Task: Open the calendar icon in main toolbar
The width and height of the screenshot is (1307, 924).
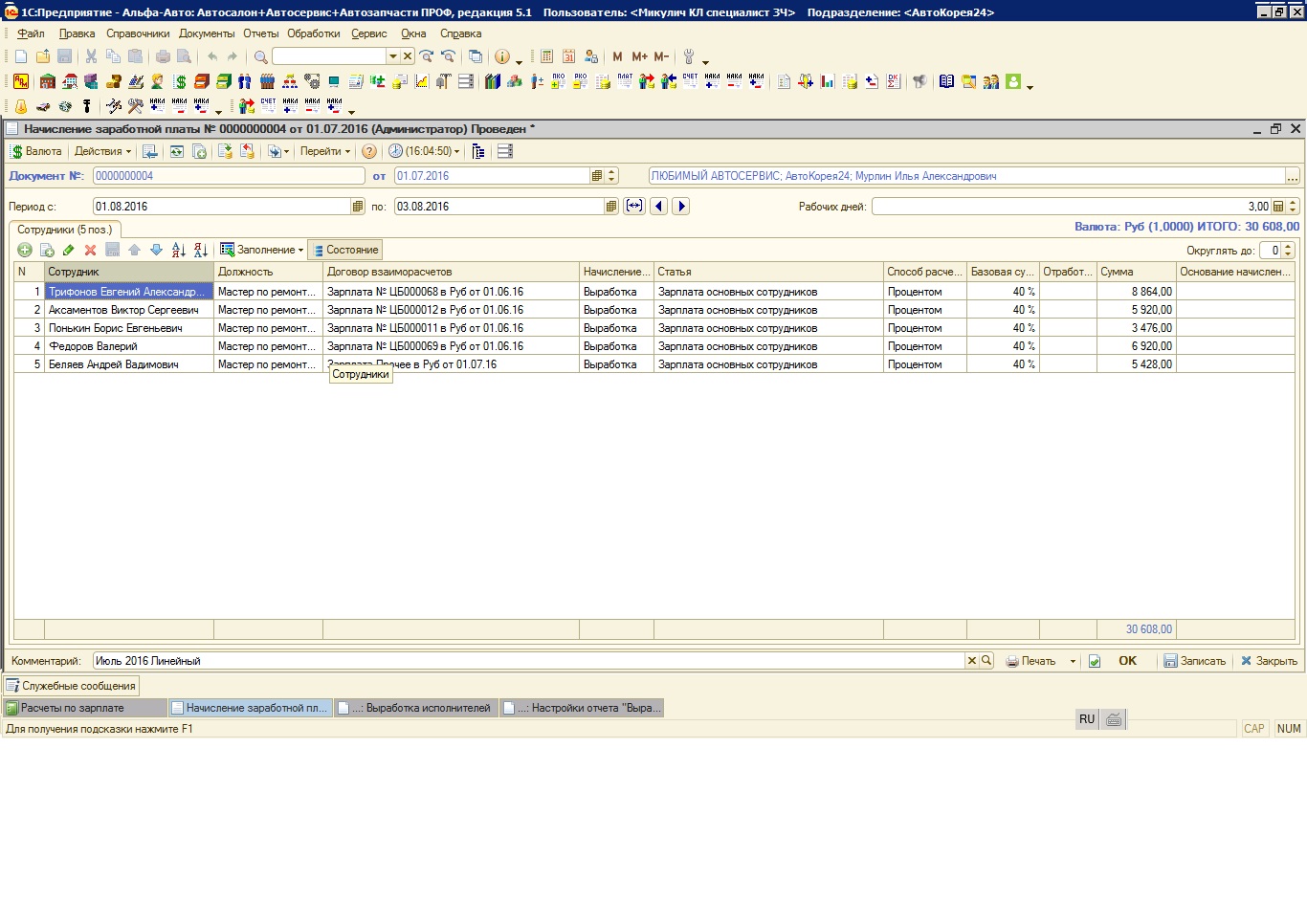Action: tap(568, 56)
